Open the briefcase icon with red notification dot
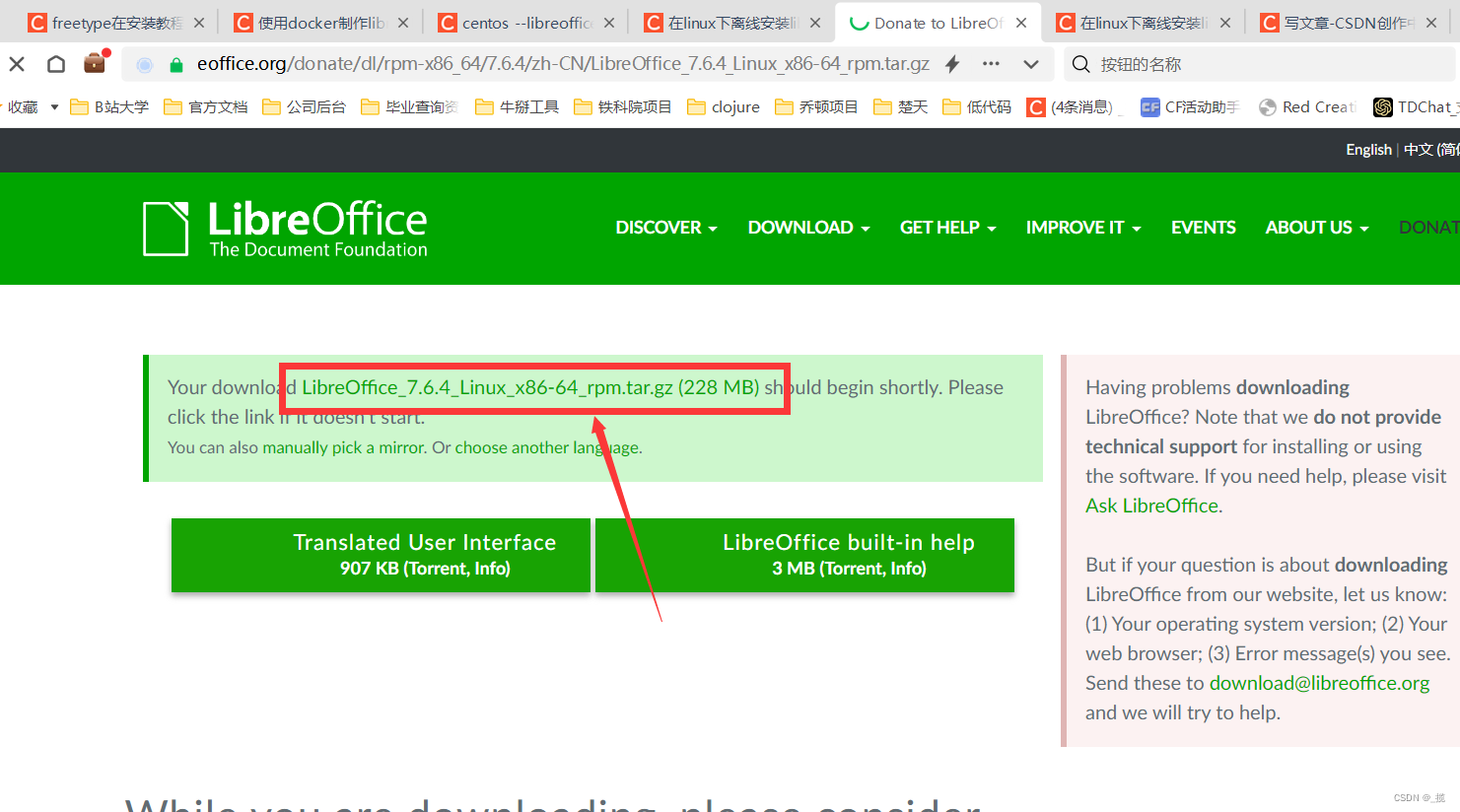Screen dimensions: 1460x812 tap(95, 63)
